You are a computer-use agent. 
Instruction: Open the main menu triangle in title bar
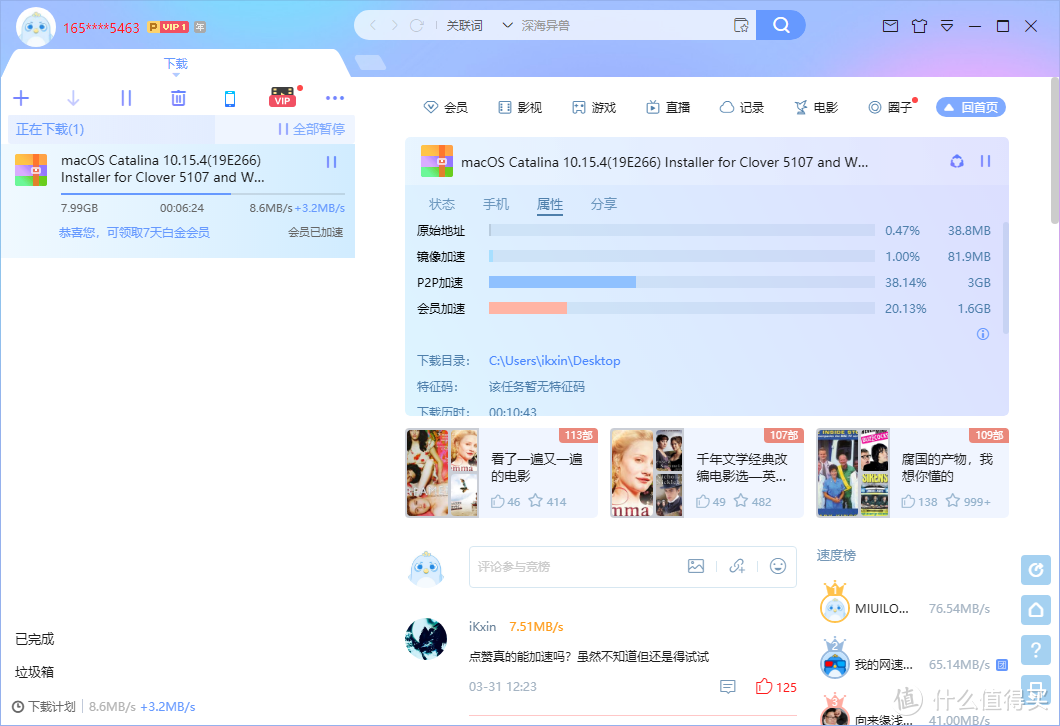coord(947,27)
